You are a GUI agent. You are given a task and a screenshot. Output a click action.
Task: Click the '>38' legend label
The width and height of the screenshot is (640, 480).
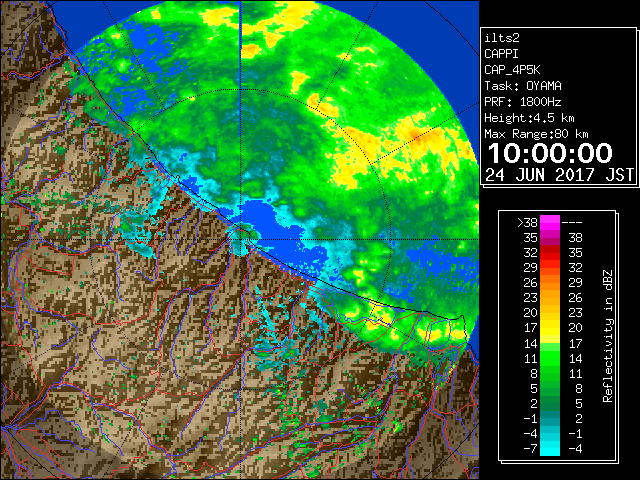pyautogui.click(x=527, y=222)
